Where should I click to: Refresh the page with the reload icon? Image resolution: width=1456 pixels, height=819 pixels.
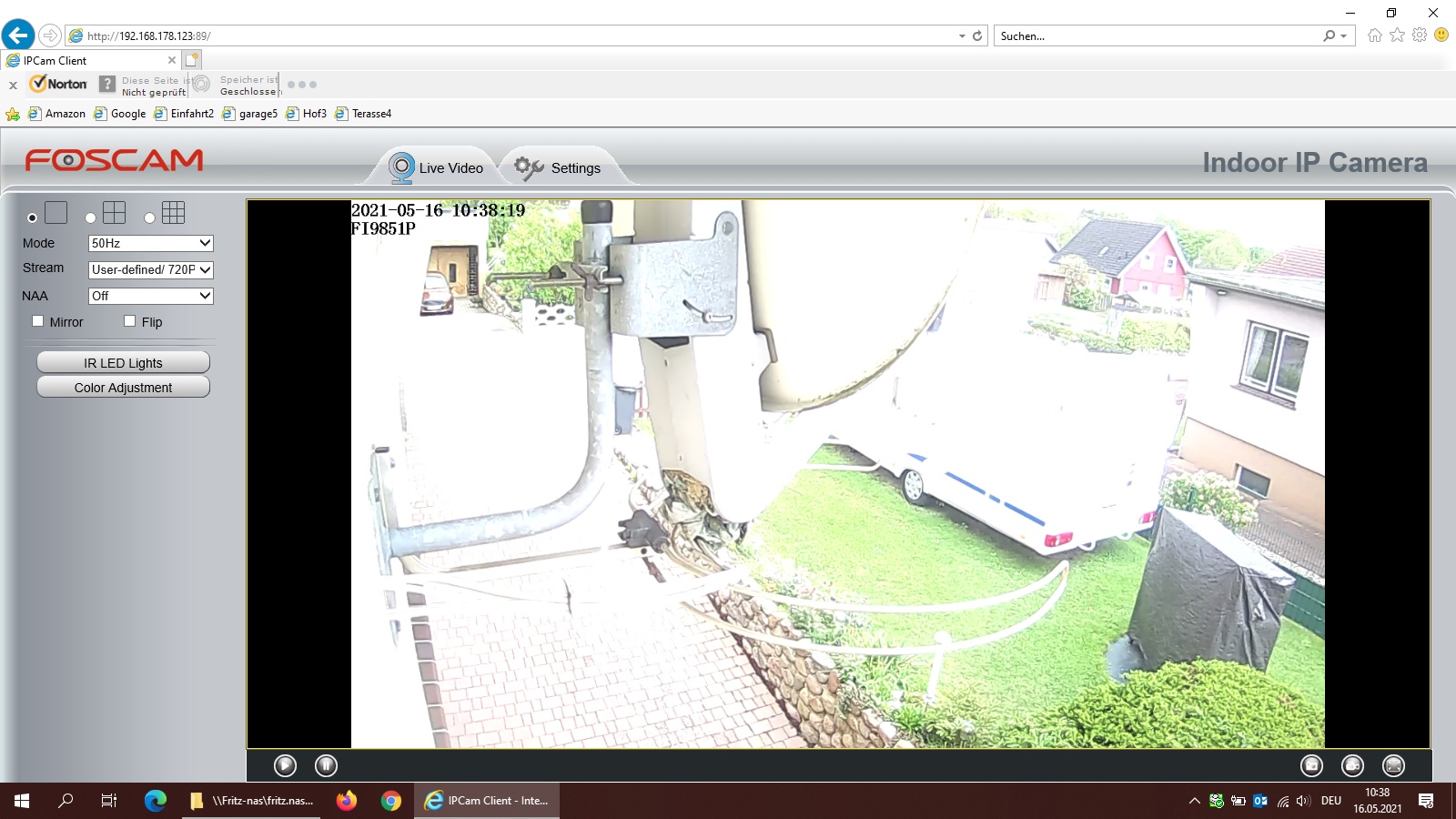977,36
